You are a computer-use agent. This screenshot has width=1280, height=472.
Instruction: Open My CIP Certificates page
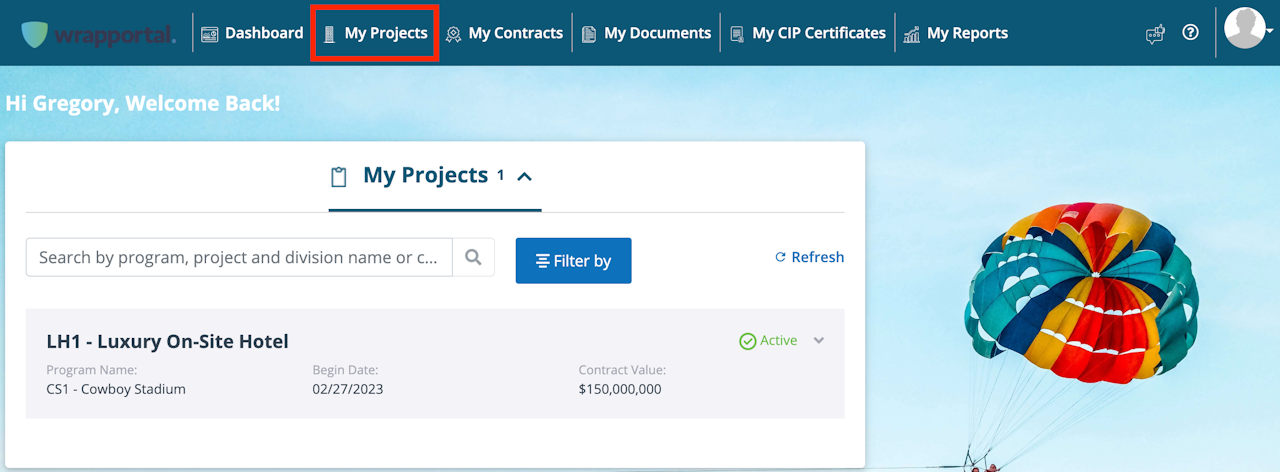tap(807, 33)
